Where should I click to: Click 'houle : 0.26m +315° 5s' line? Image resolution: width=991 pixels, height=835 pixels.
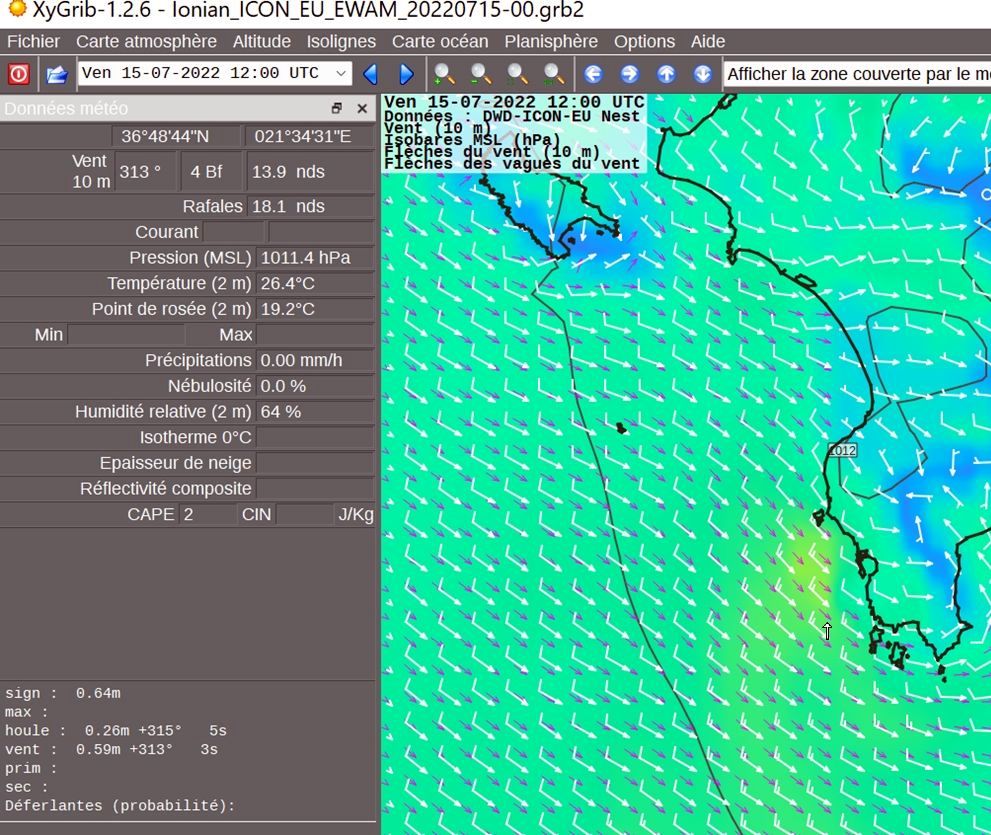pos(116,731)
